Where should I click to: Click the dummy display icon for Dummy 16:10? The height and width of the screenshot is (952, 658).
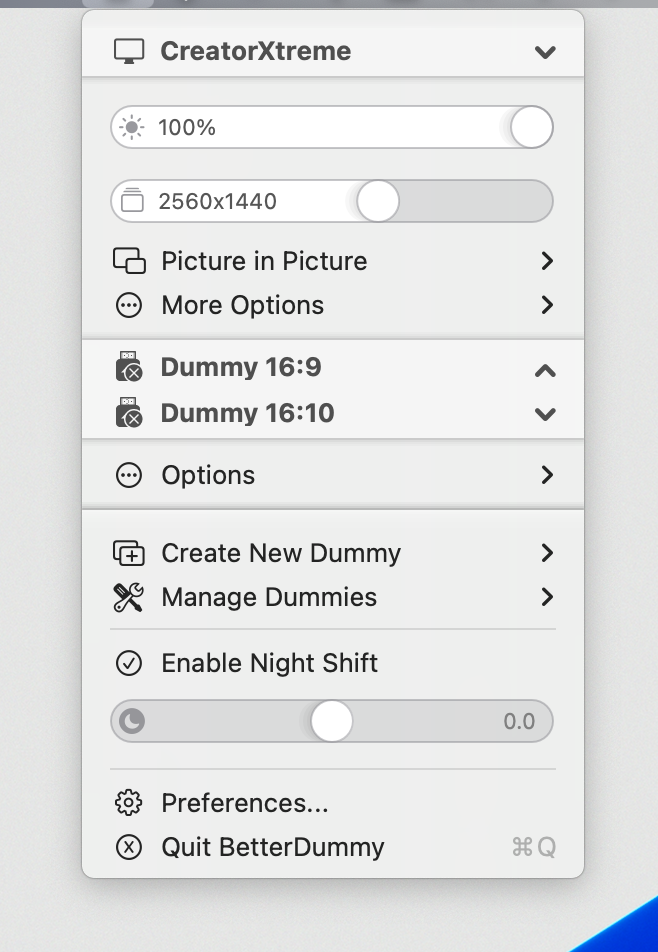click(130, 412)
